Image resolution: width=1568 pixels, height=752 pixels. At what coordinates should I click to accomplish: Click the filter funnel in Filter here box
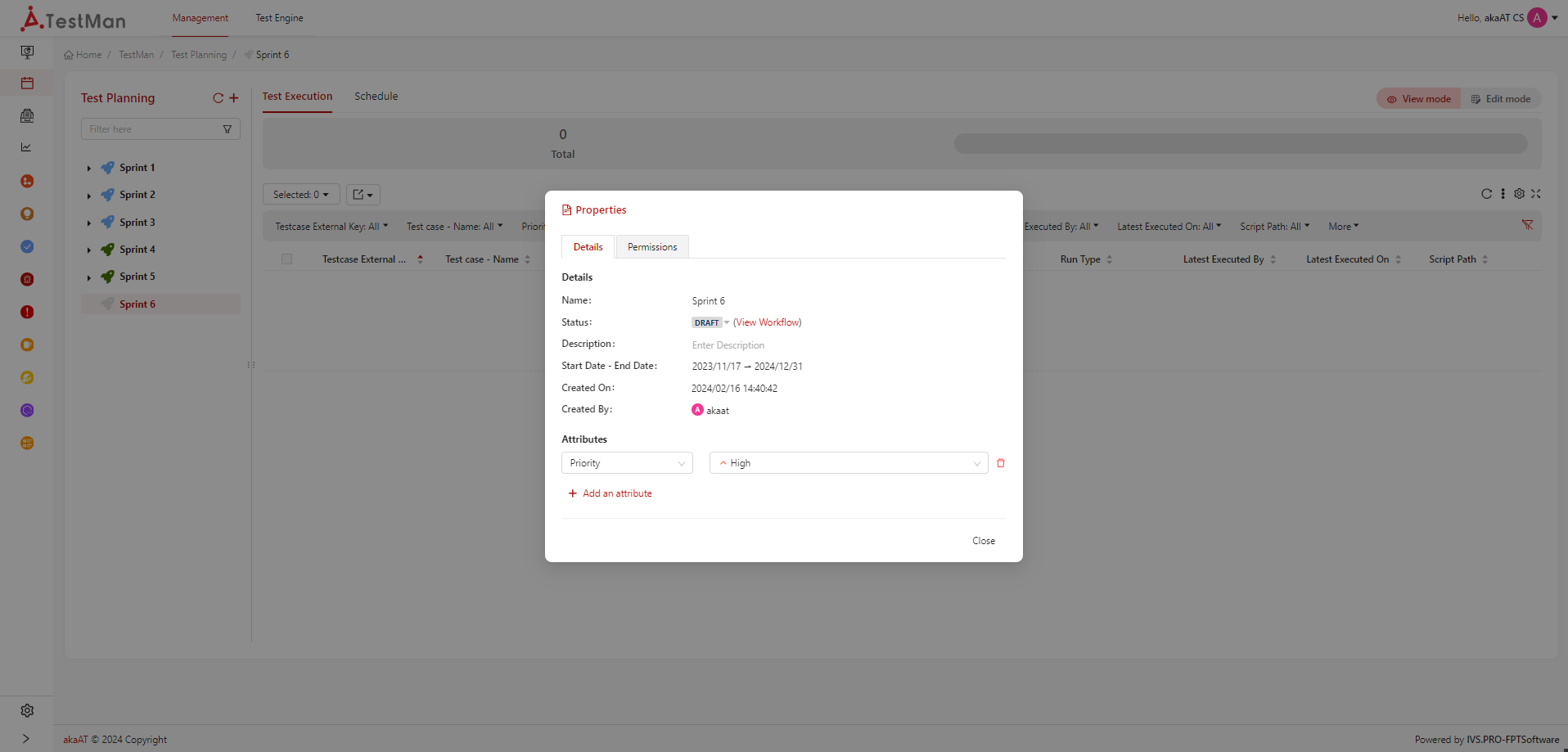[228, 129]
